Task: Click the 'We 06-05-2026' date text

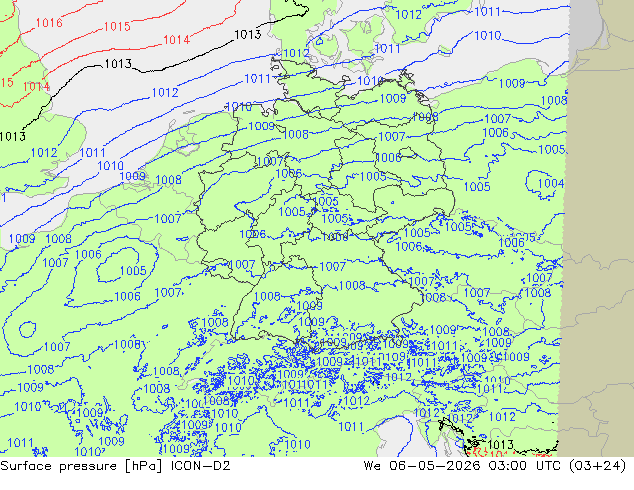Action: click(x=422, y=466)
